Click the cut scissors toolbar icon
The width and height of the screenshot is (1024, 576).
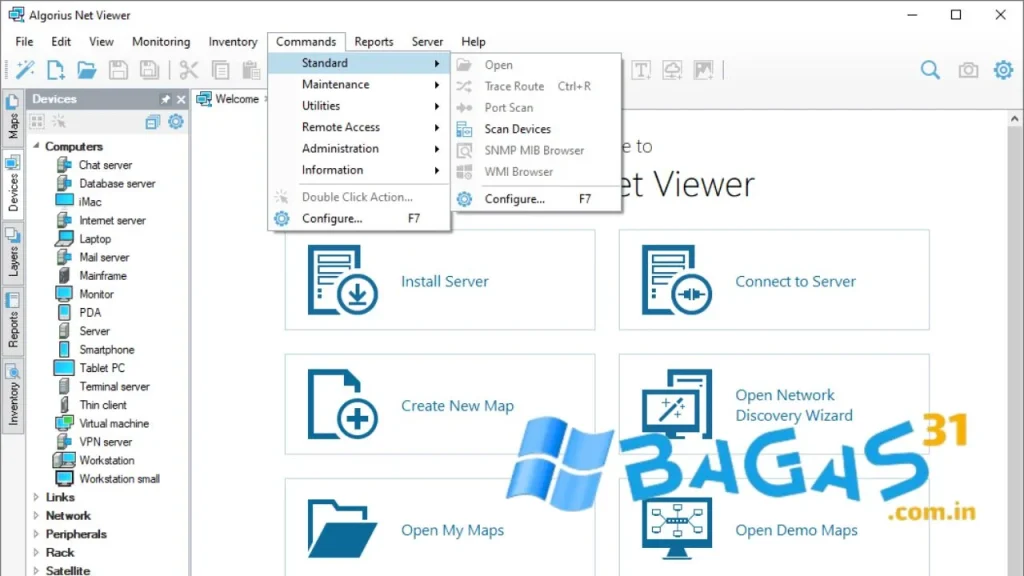coord(188,70)
